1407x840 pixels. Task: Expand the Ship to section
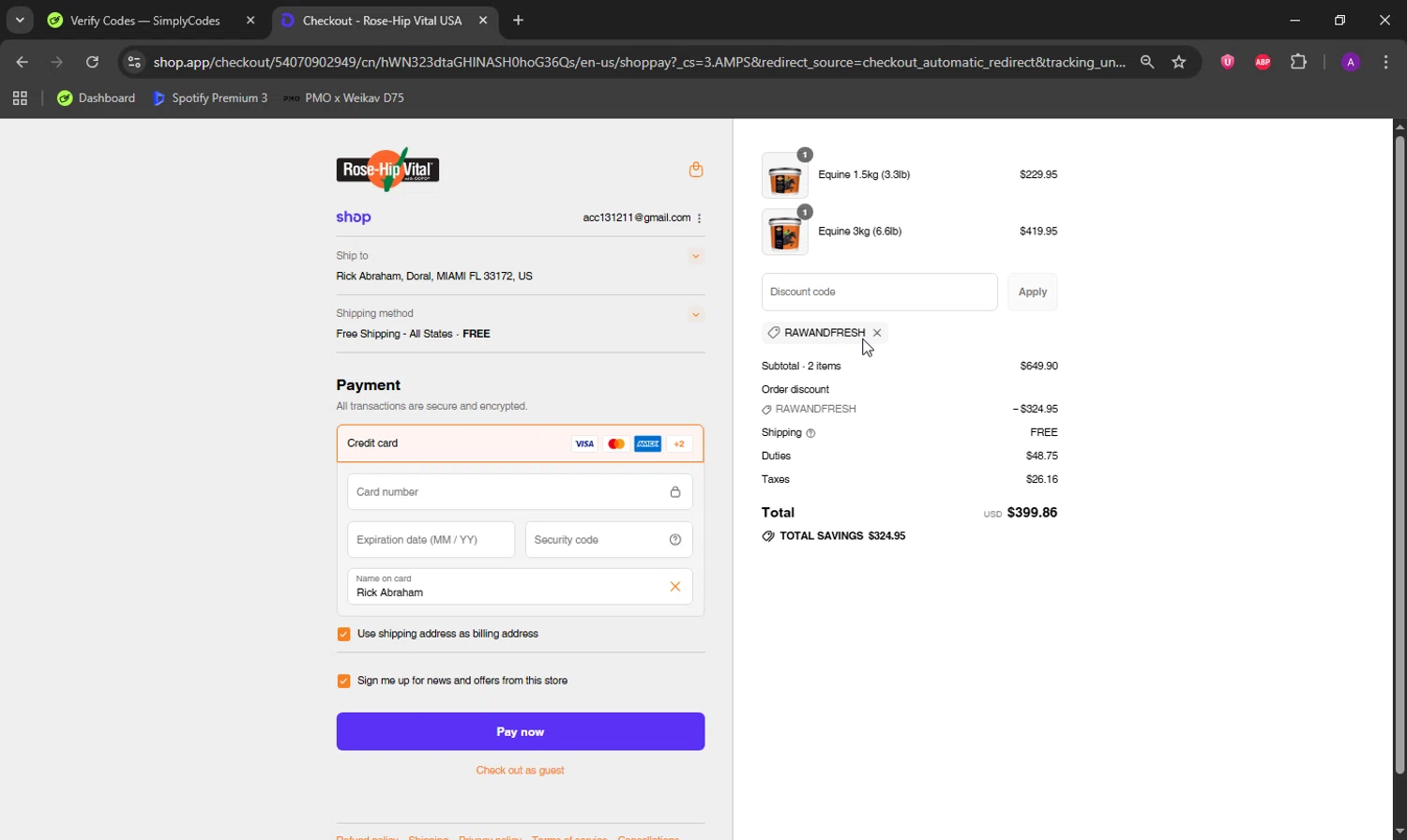point(696,256)
